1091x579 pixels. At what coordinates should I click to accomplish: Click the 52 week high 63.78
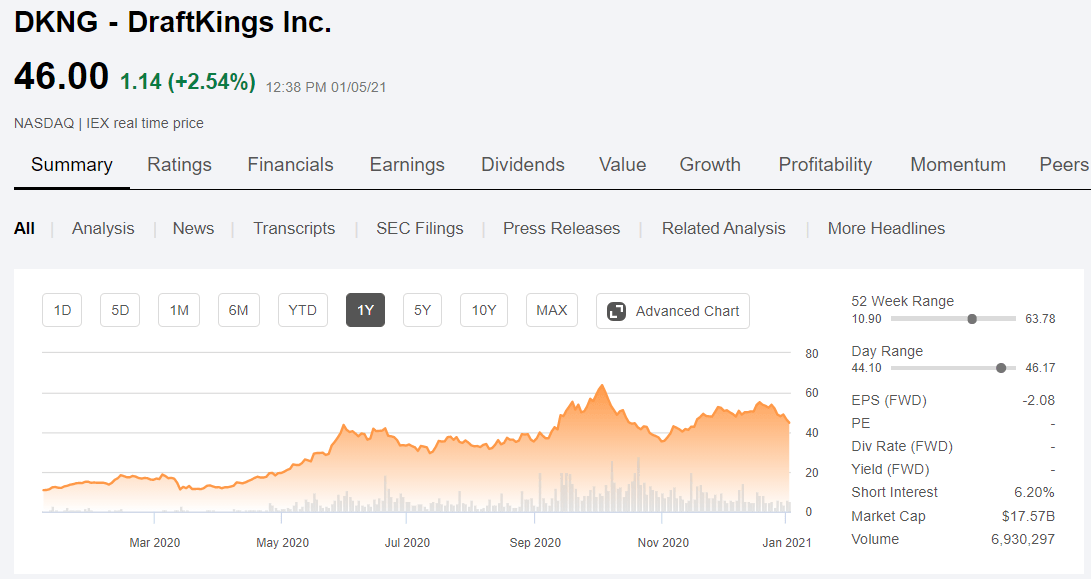1040,319
